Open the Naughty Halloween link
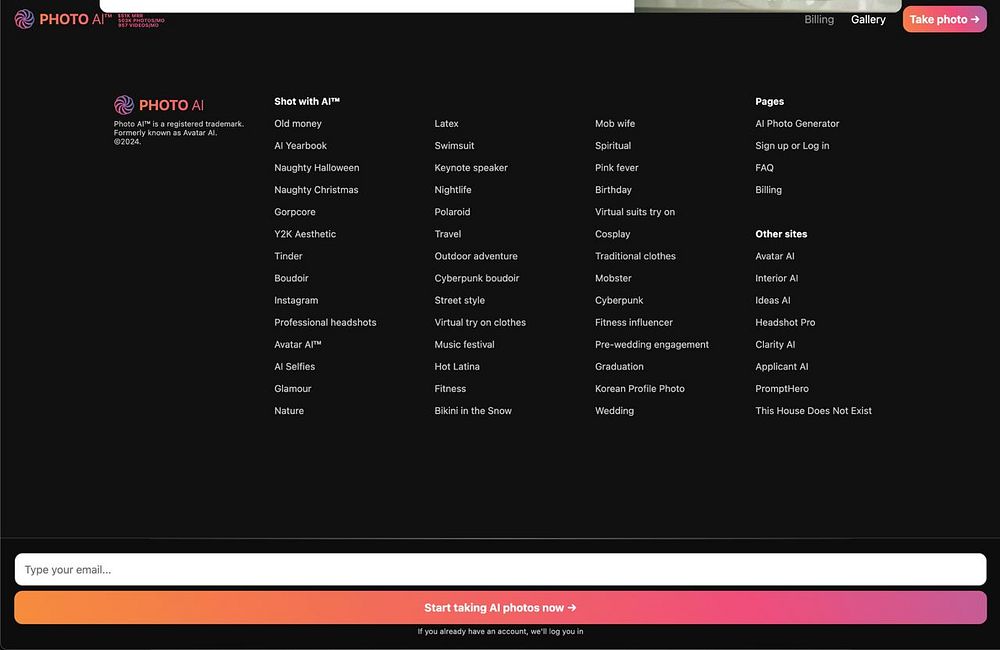 [x=317, y=168]
